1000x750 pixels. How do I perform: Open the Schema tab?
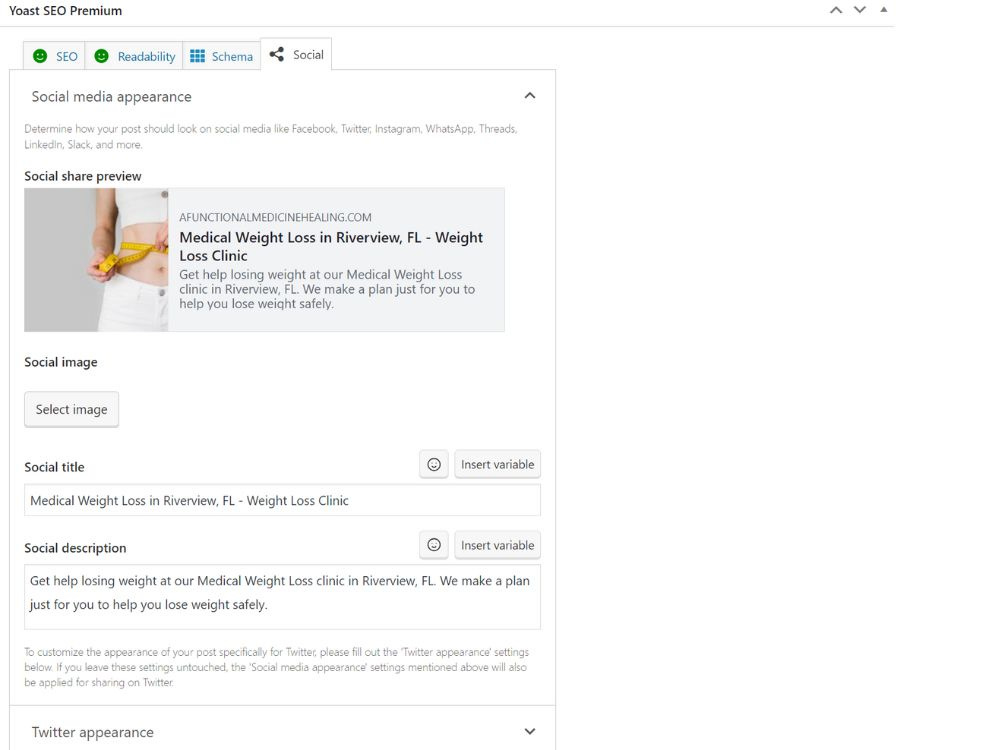(221, 56)
